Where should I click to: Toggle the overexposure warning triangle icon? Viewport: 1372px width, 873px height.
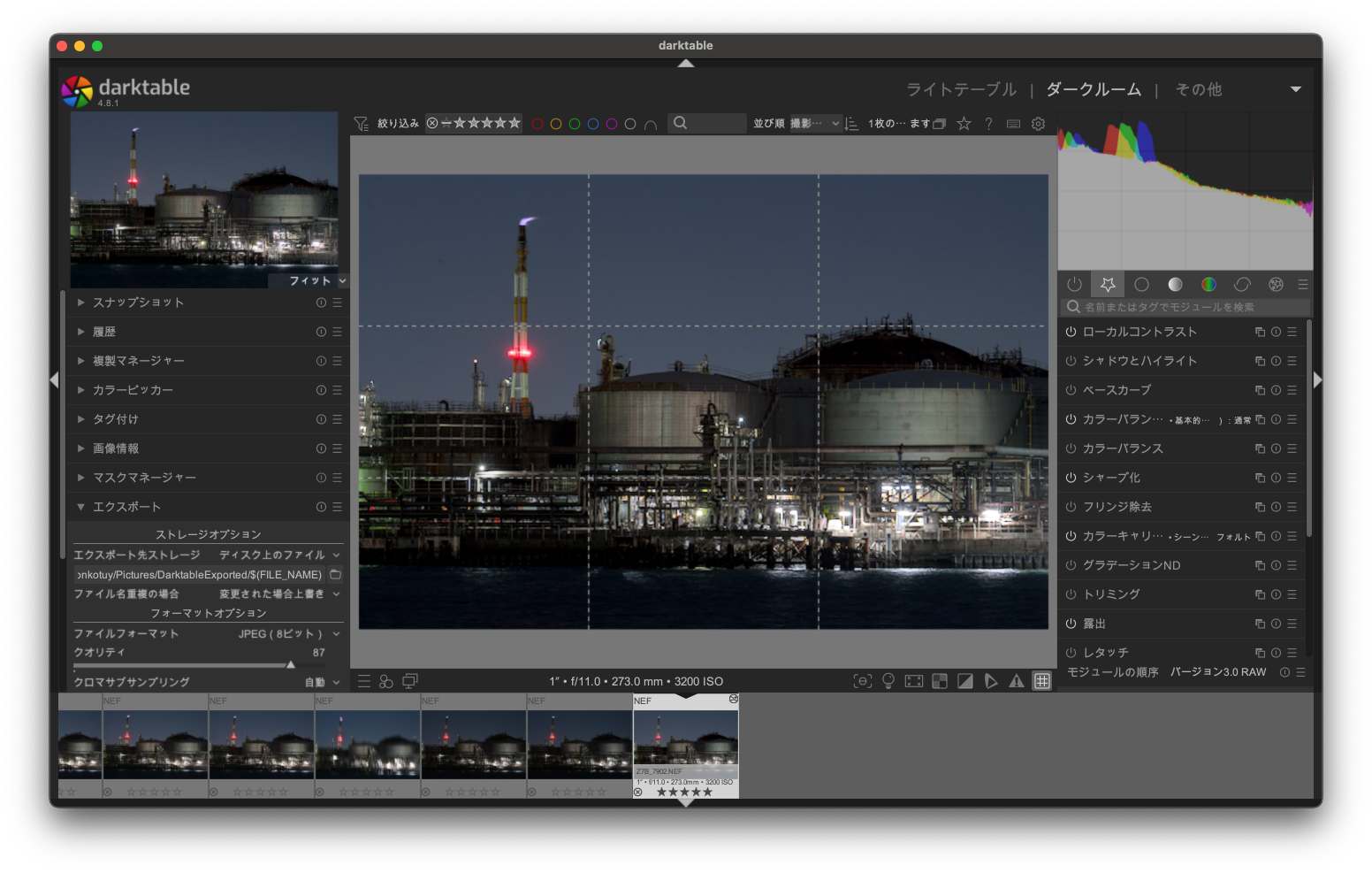(x=1017, y=681)
